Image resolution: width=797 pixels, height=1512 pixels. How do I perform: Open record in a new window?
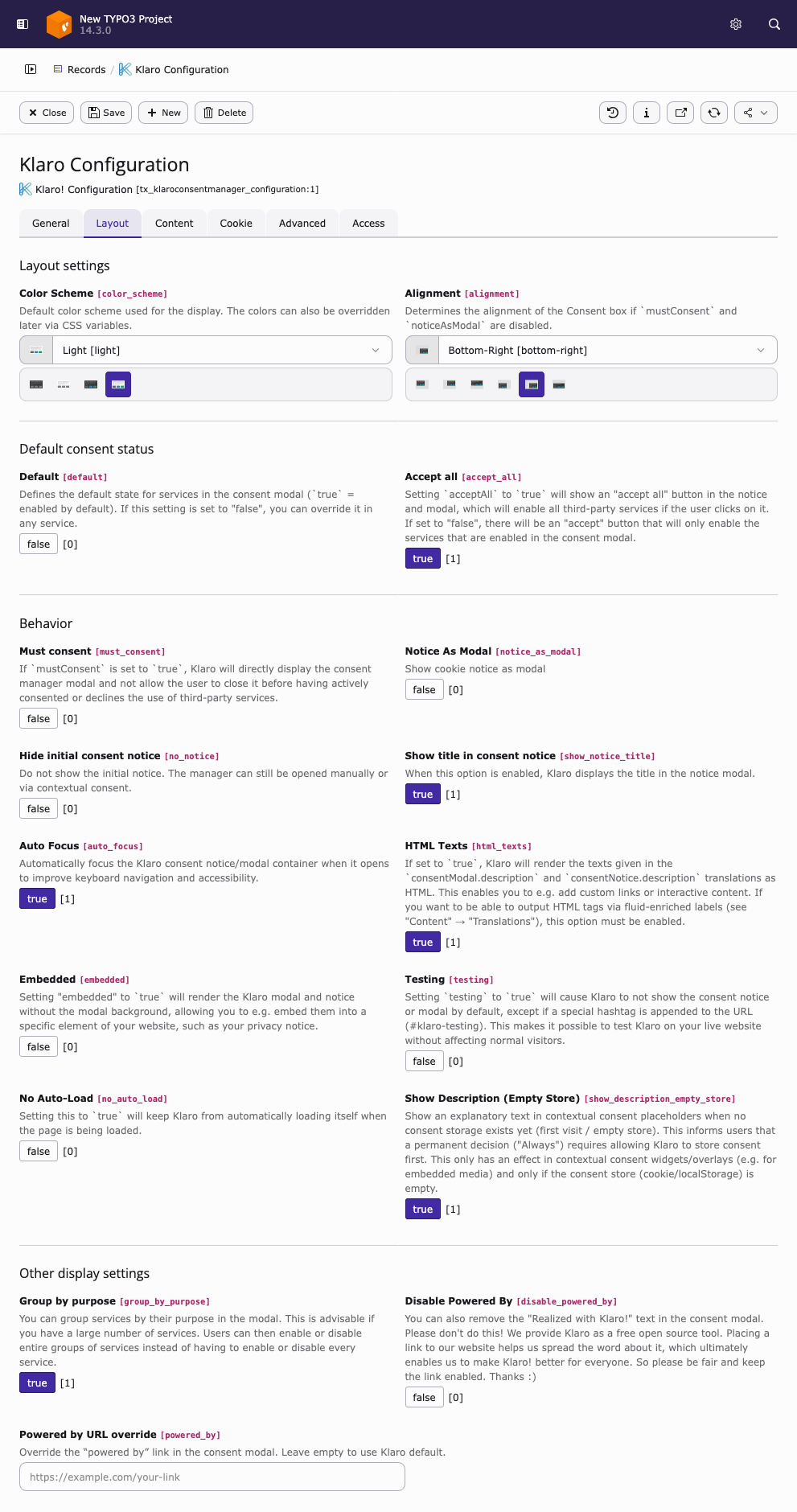coord(680,113)
